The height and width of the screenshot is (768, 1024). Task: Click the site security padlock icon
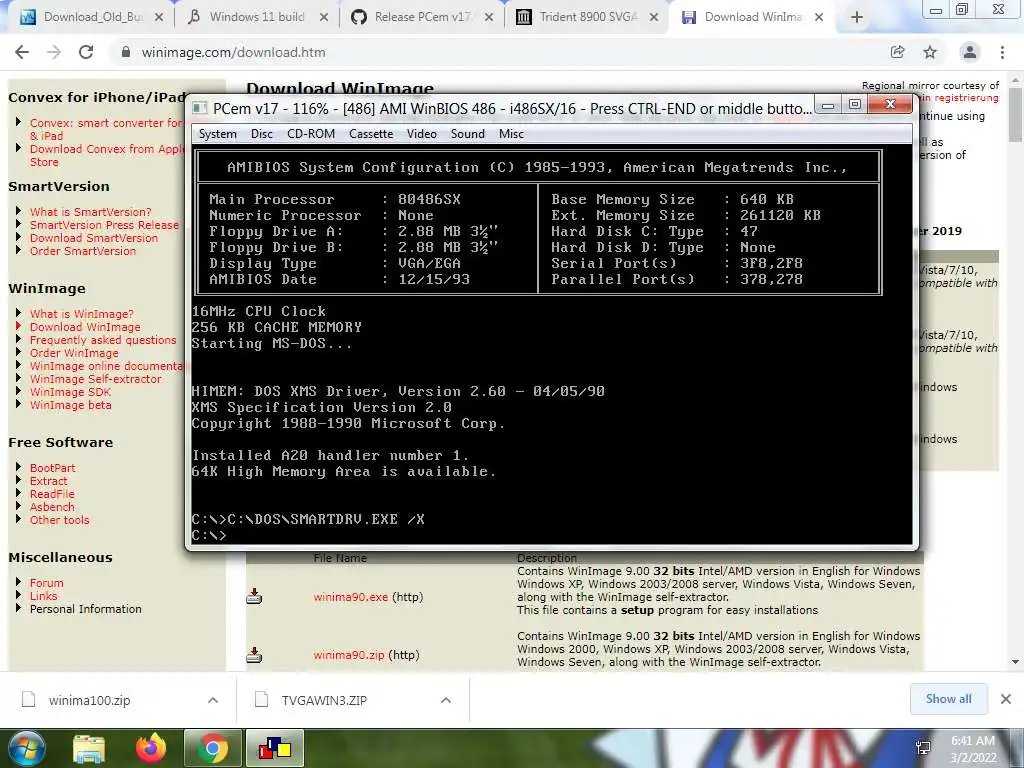pyautogui.click(x=126, y=52)
